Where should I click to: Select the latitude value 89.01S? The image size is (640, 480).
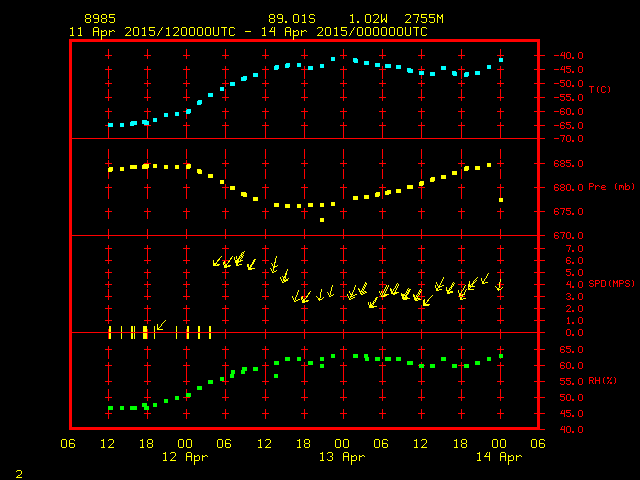pos(292,19)
